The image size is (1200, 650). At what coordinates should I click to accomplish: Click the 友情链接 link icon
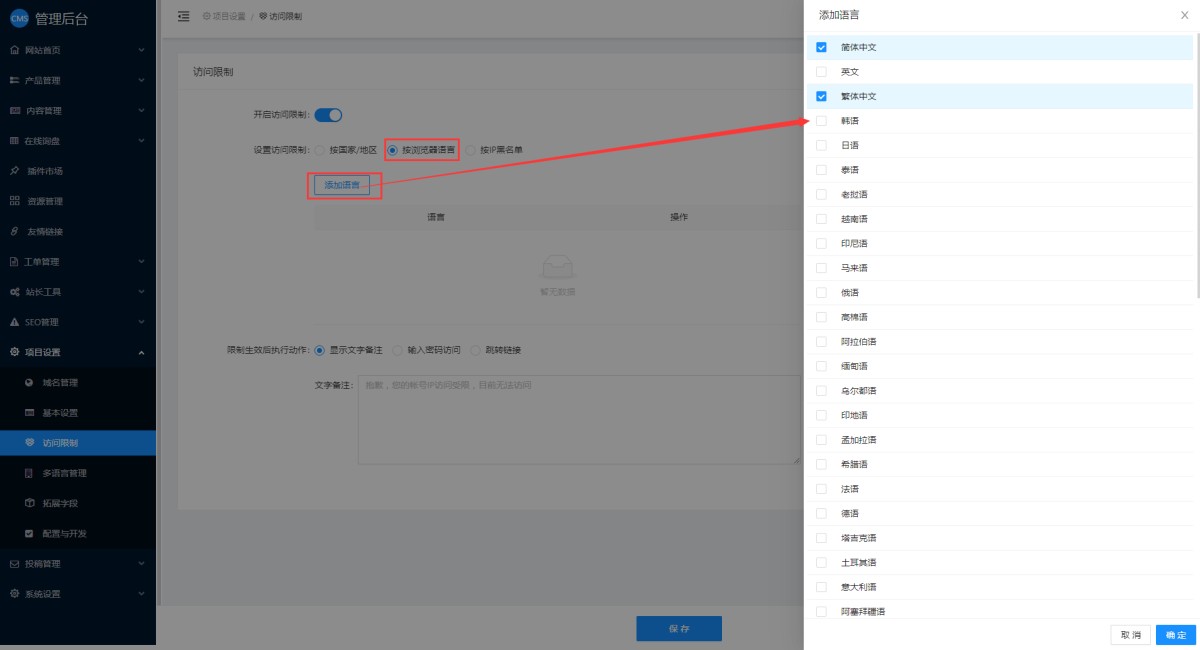coord(14,232)
